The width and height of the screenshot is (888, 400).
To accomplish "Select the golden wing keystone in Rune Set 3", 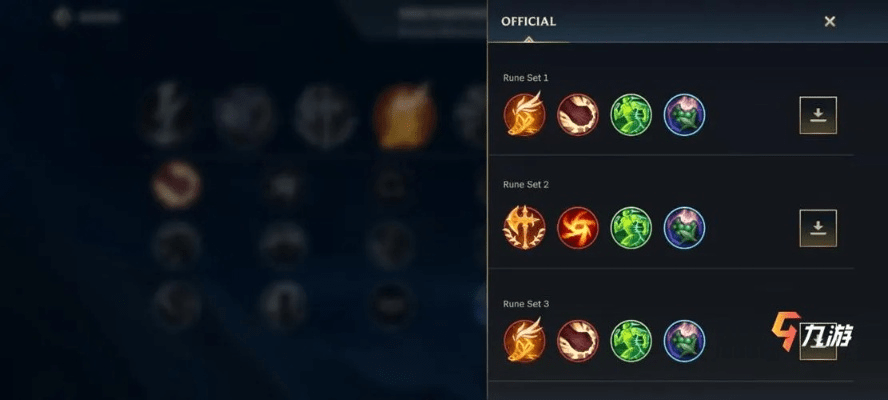I will (x=524, y=341).
